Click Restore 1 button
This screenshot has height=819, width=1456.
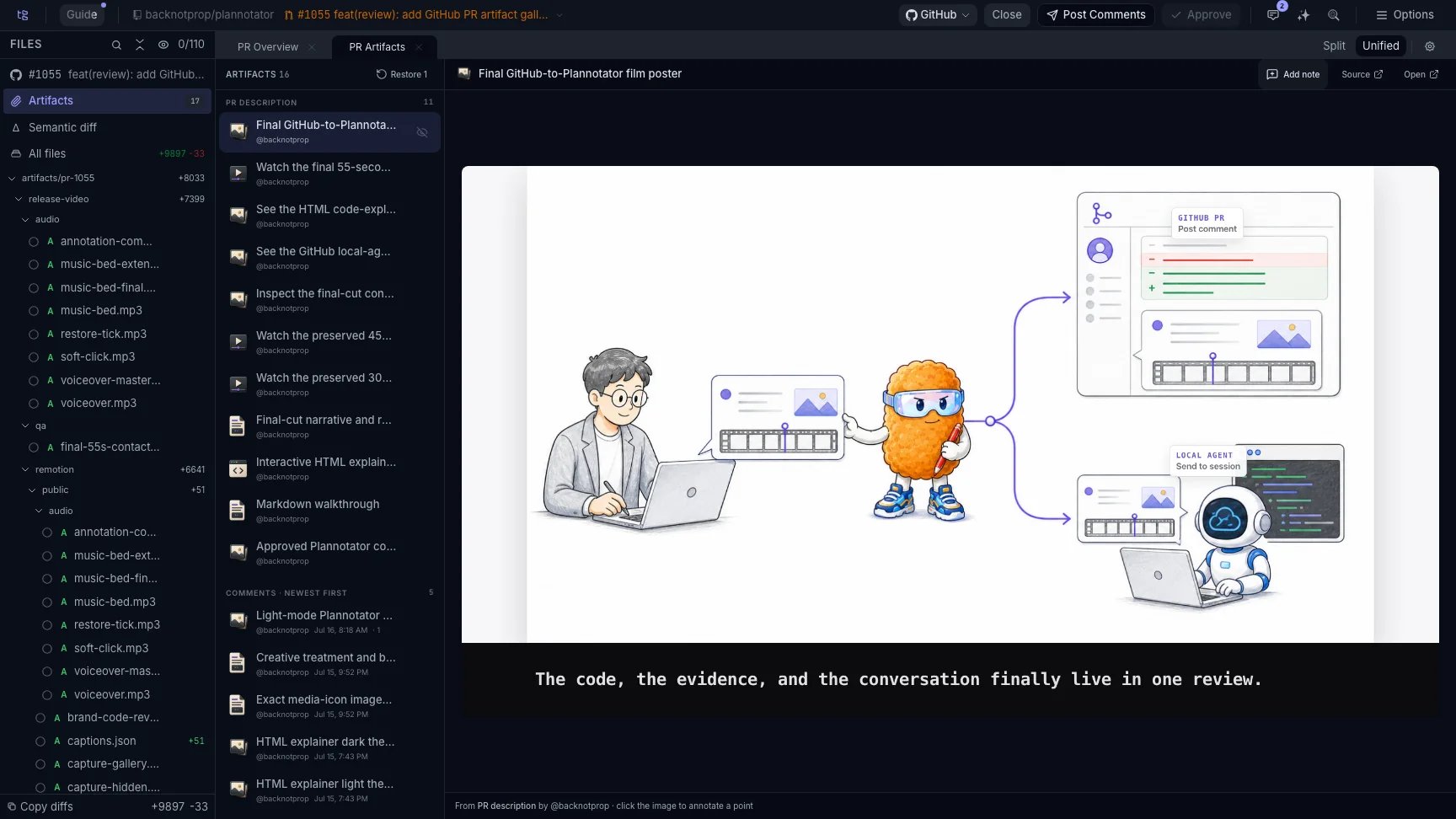[402, 74]
